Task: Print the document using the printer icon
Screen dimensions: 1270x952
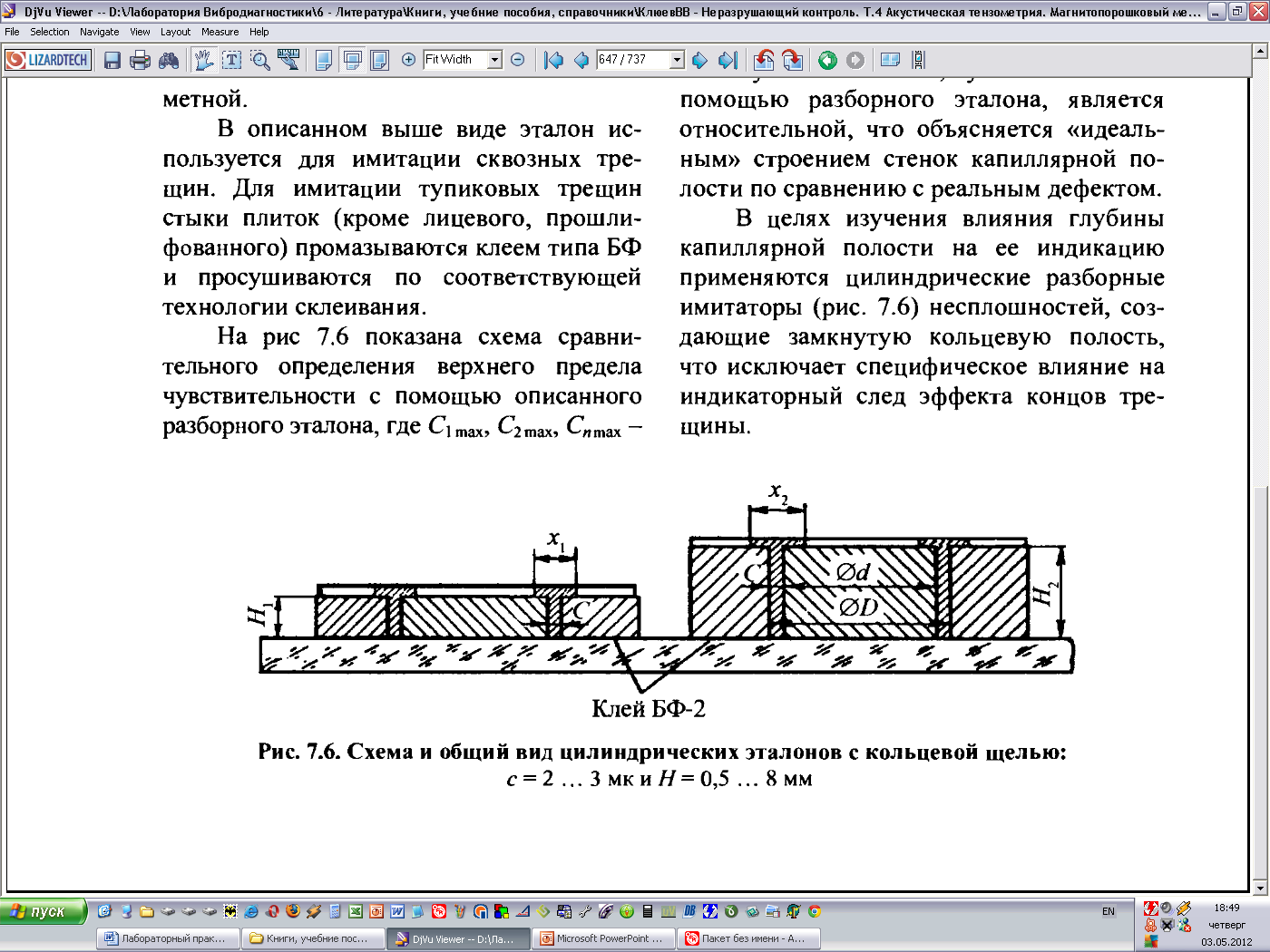Action: coord(140,61)
